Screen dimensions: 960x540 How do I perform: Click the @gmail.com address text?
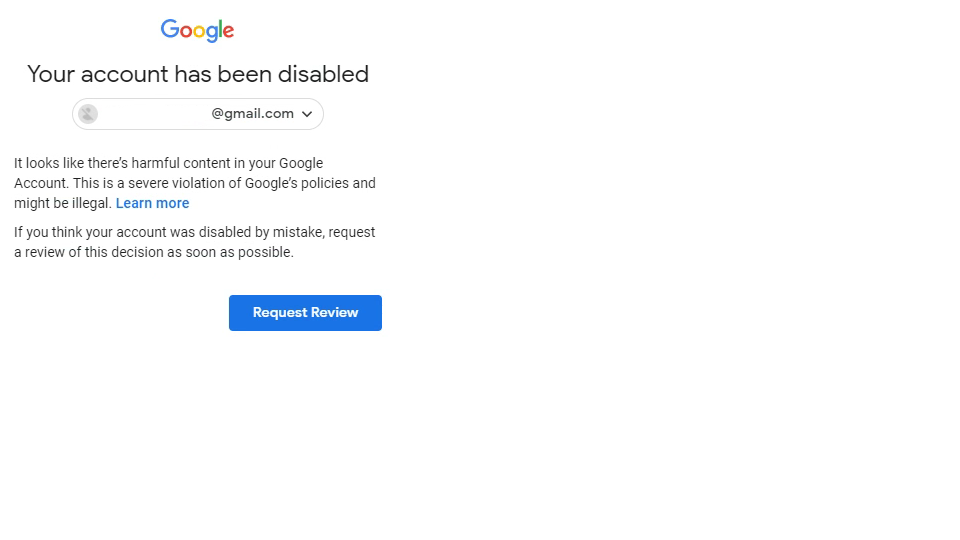click(252, 114)
